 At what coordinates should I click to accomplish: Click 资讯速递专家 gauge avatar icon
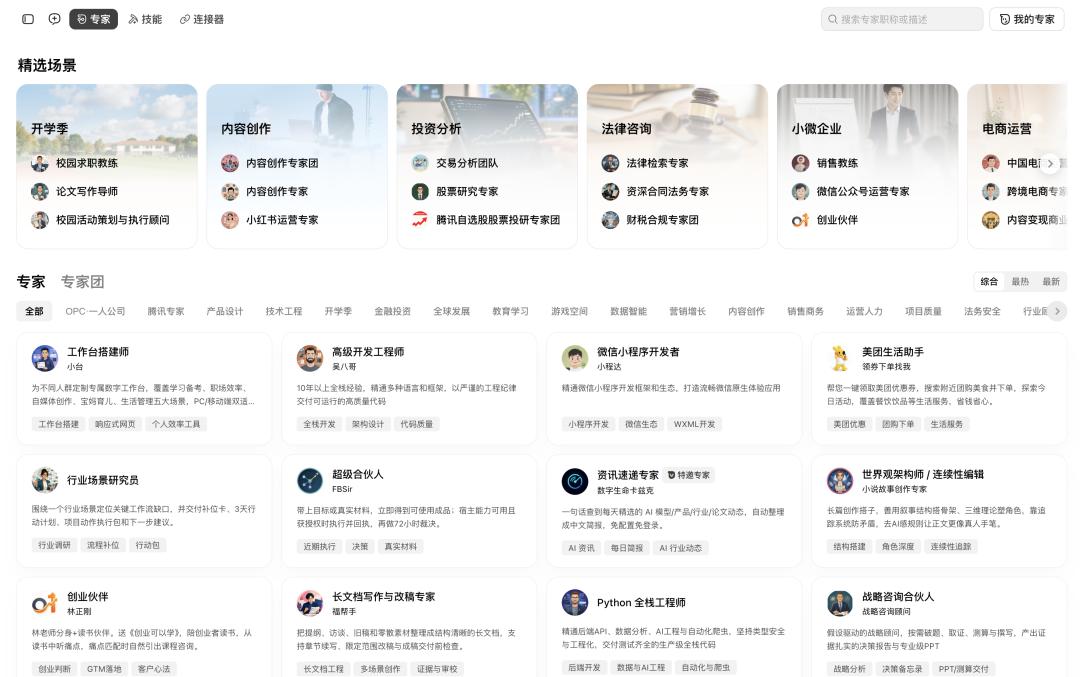point(574,481)
